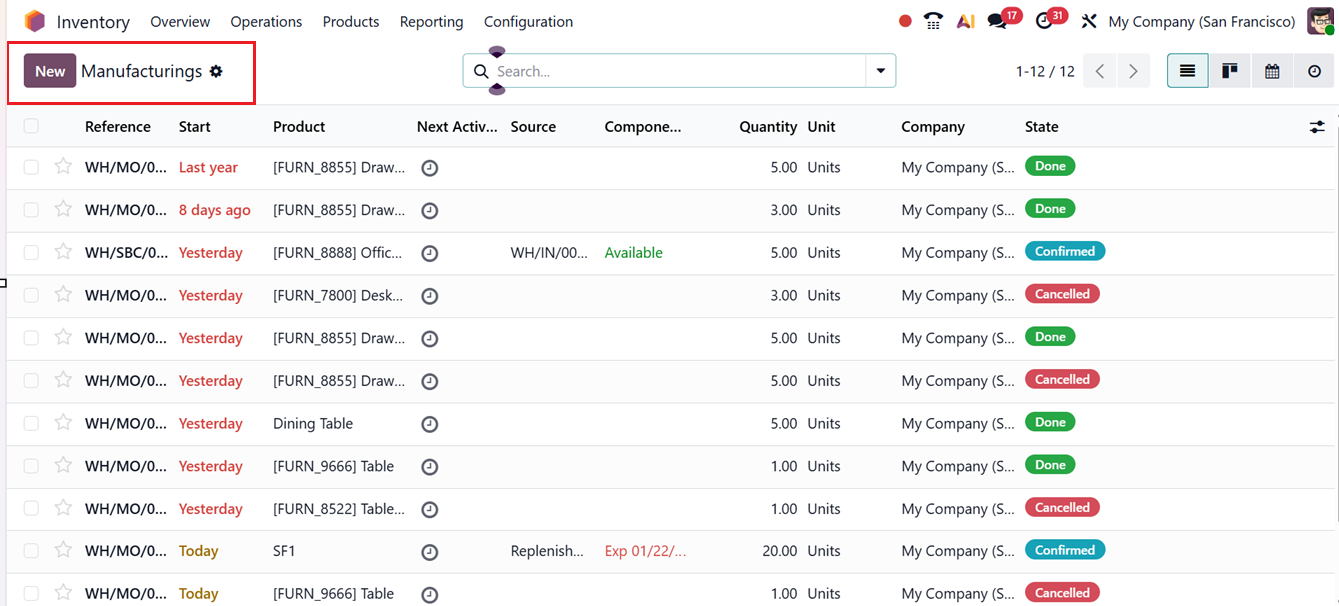Image resolution: width=1339 pixels, height=606 pixels.
Task: Open the phone VoIP icon
Action: click(x=934, y=21)
